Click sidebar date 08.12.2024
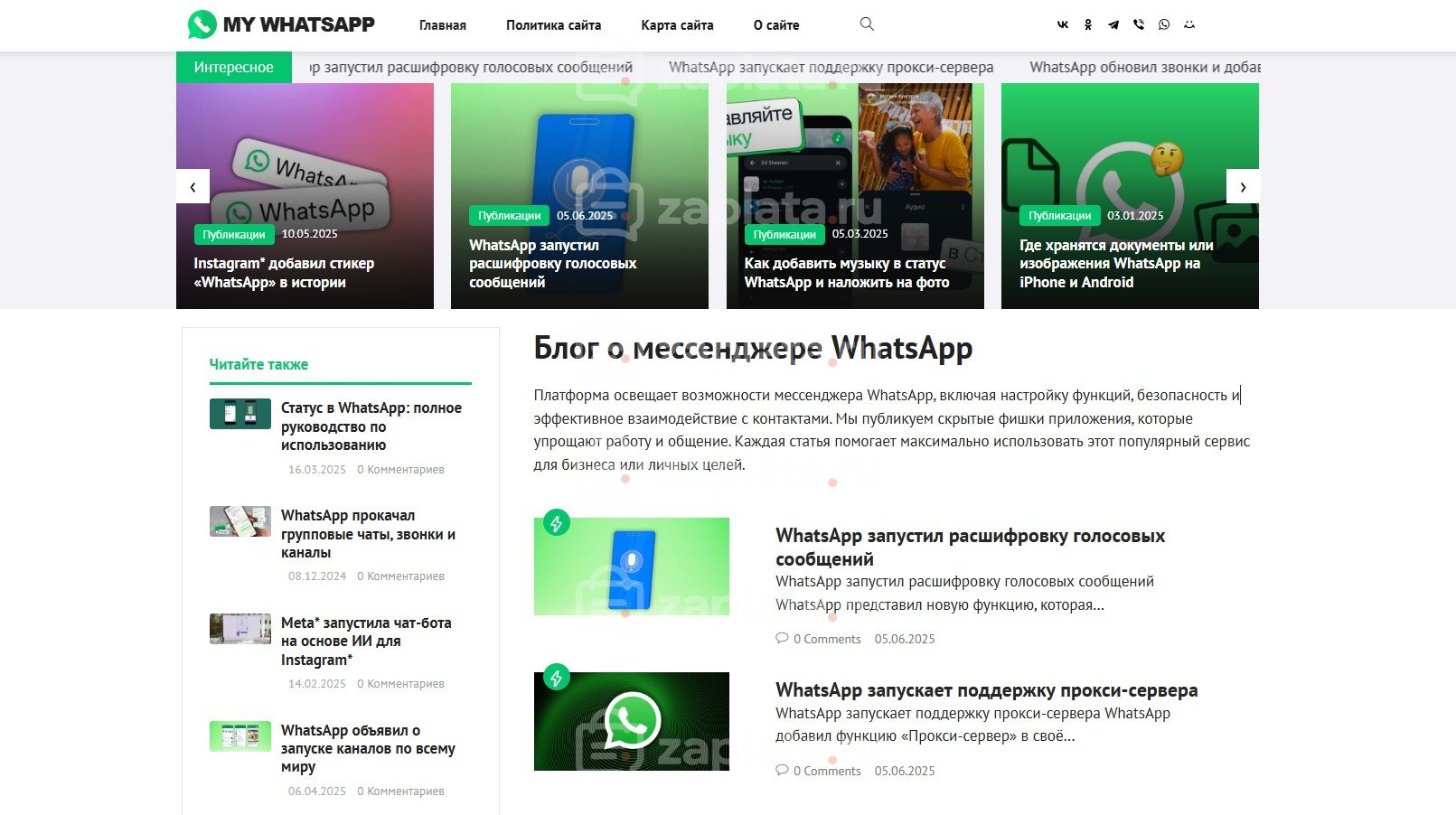Viewport: 1456px width, 815px height. 317,576
